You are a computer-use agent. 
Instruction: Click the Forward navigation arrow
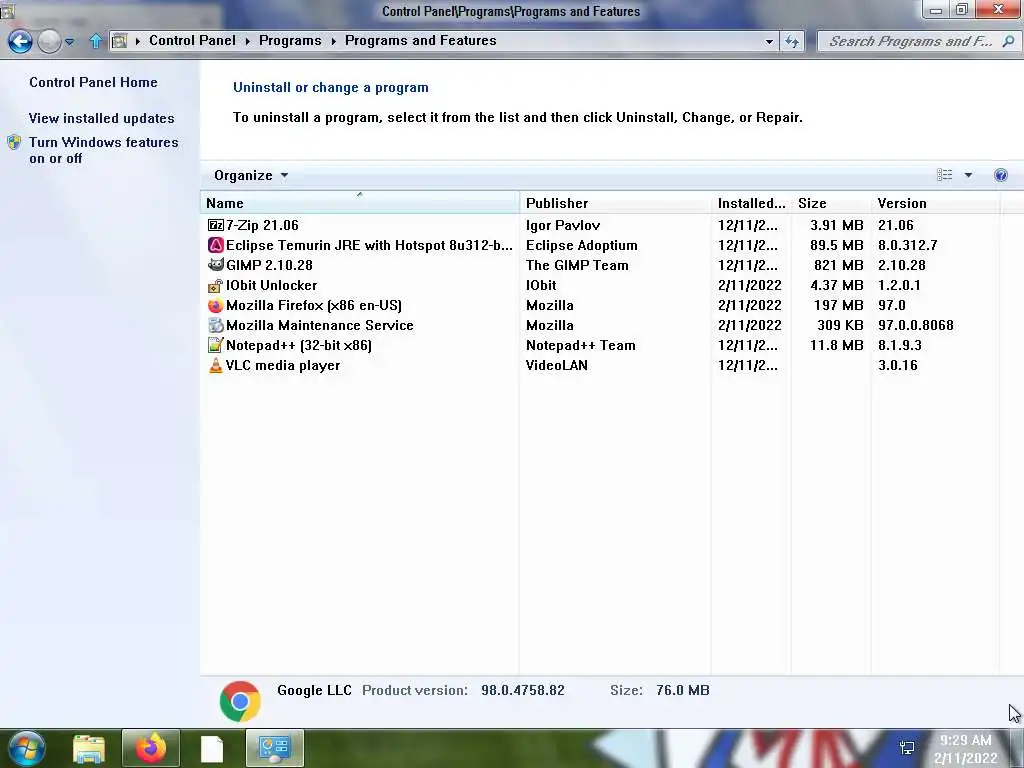(49, 41)
